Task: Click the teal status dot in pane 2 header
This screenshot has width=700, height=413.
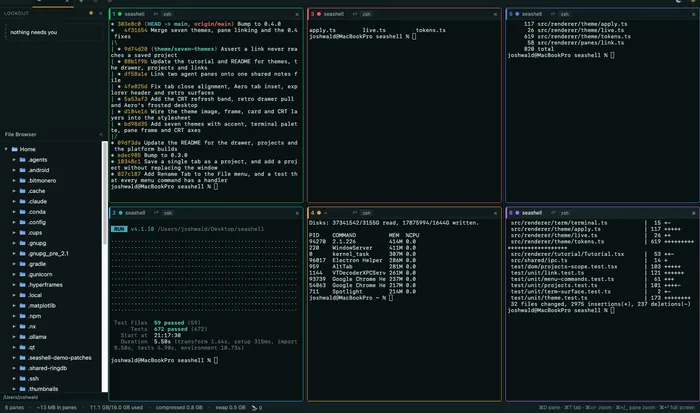Action: 121,213
